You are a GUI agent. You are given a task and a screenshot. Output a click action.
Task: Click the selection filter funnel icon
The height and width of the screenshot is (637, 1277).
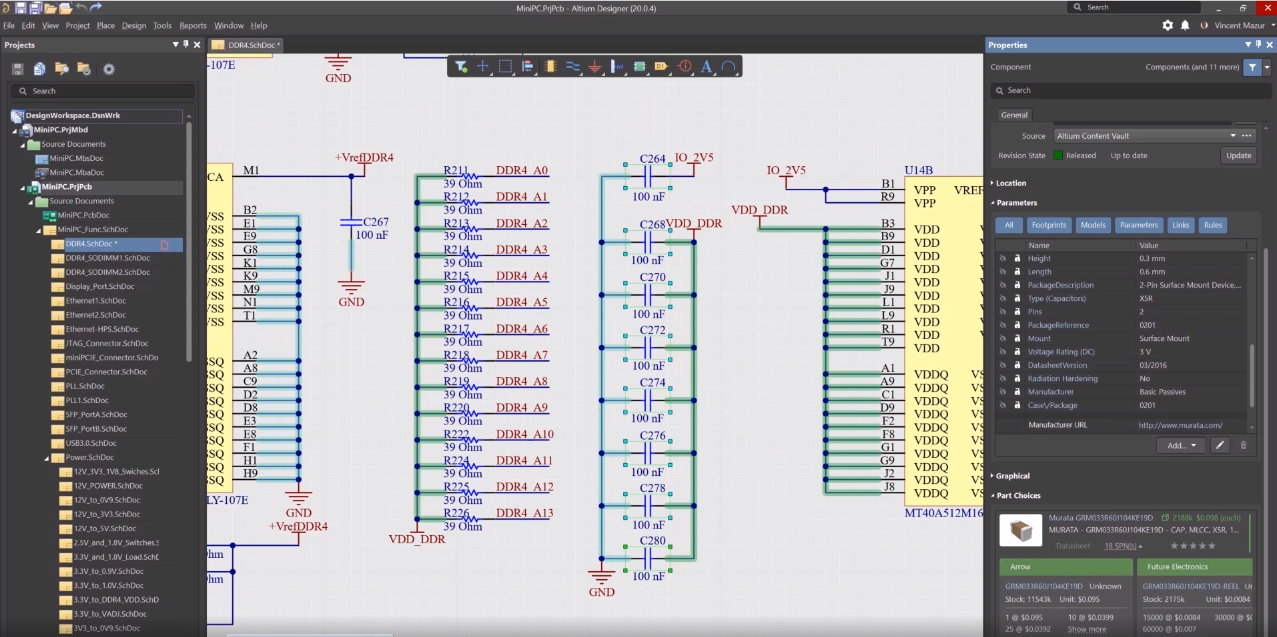(461, 67)
